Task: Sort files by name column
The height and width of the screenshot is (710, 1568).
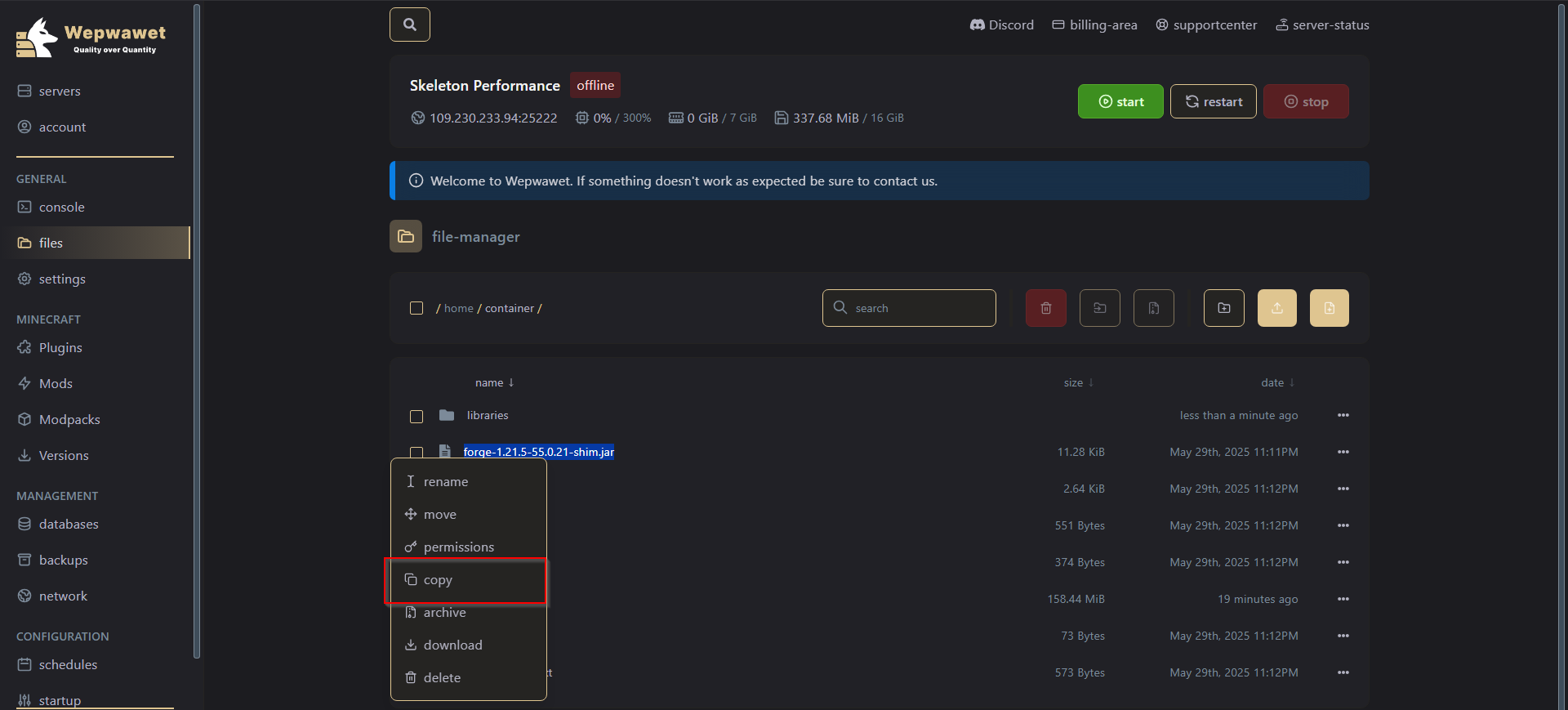Action: [x=495, y=382]
